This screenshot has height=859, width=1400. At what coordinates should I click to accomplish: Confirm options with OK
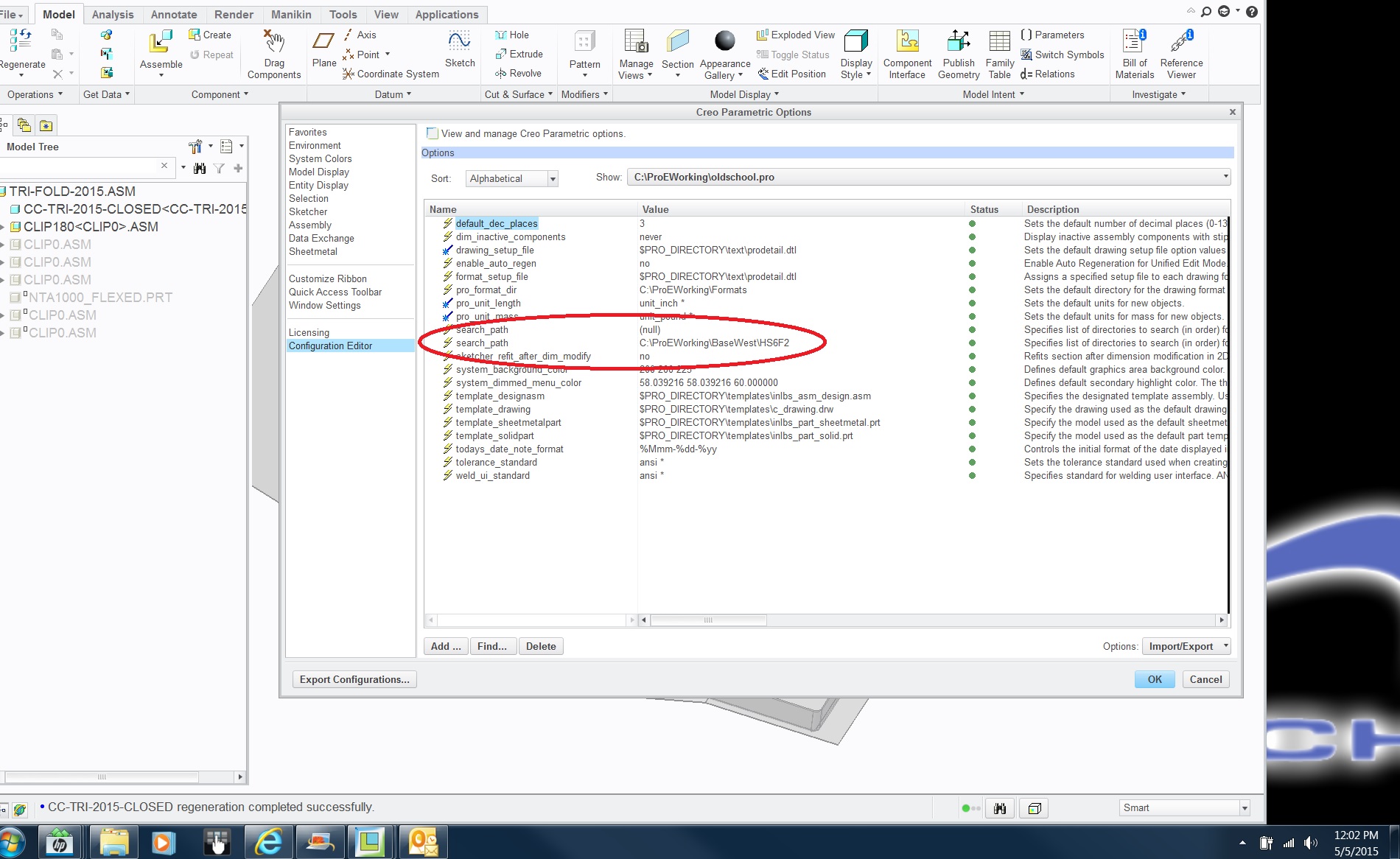click(x=1155, y=679)
